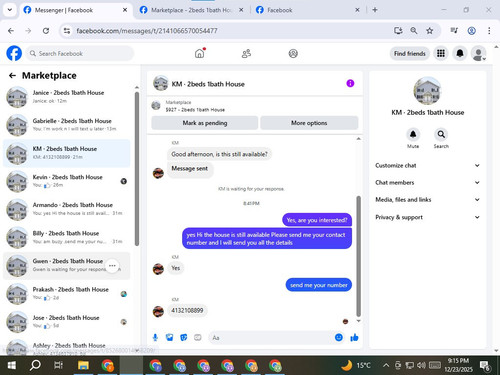Show hidden system tray icons

click(386, 365)
